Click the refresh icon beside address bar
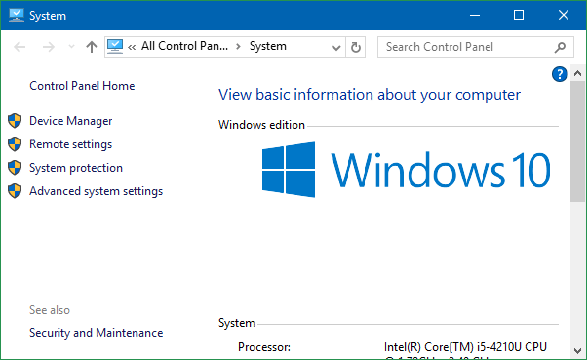This screenshot has height=360, width=587. pos(356,47)
